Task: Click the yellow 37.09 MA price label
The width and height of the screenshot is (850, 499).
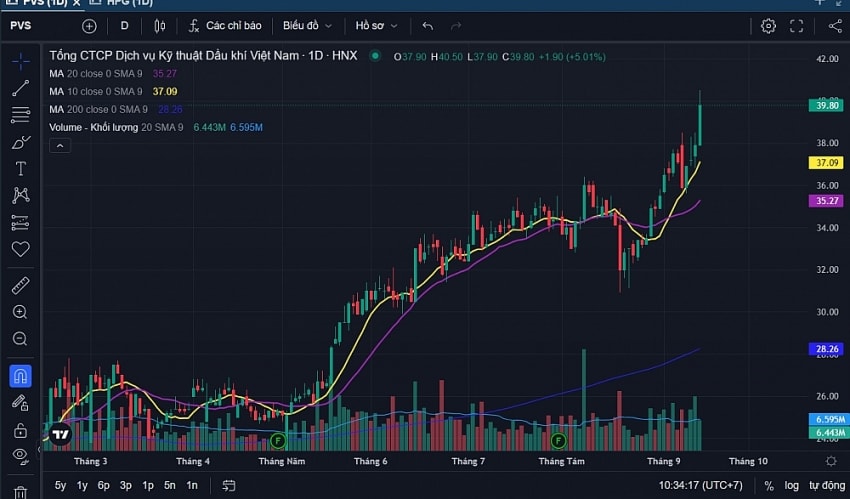Action: click(x=826, y=163)
